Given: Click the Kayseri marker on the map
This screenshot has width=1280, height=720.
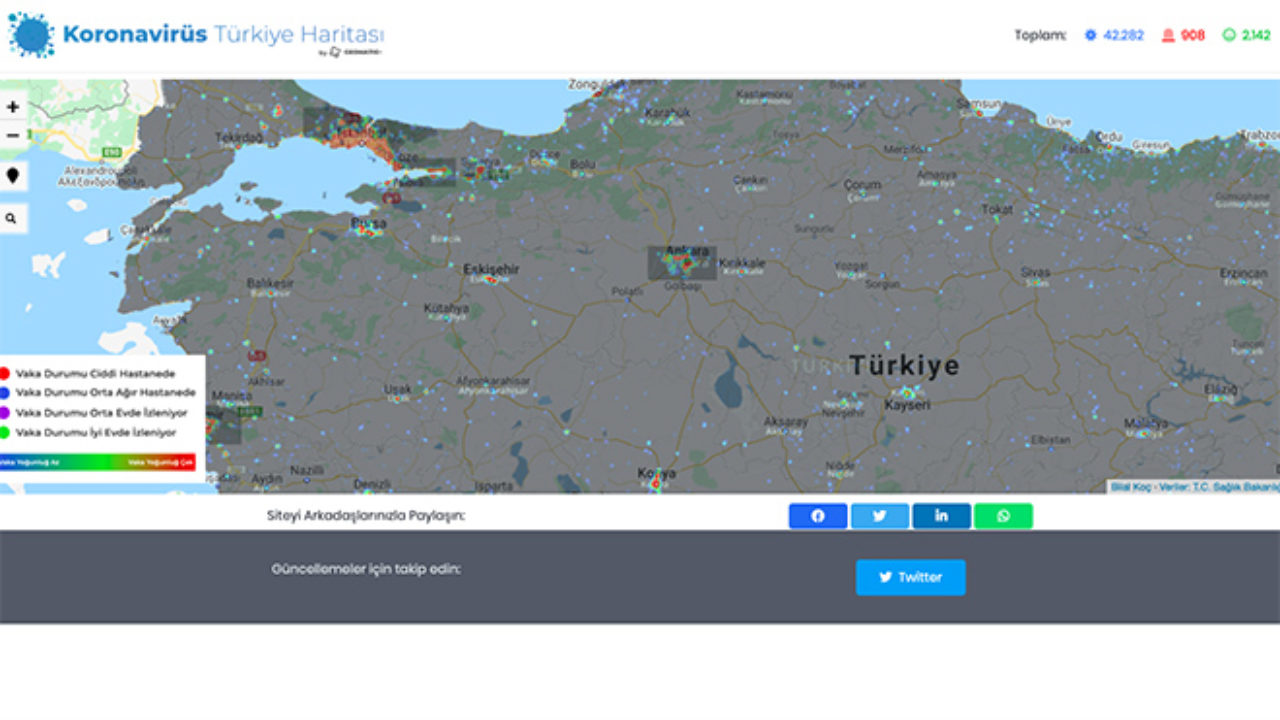Looking at the screenshot, I should point(908,393).
